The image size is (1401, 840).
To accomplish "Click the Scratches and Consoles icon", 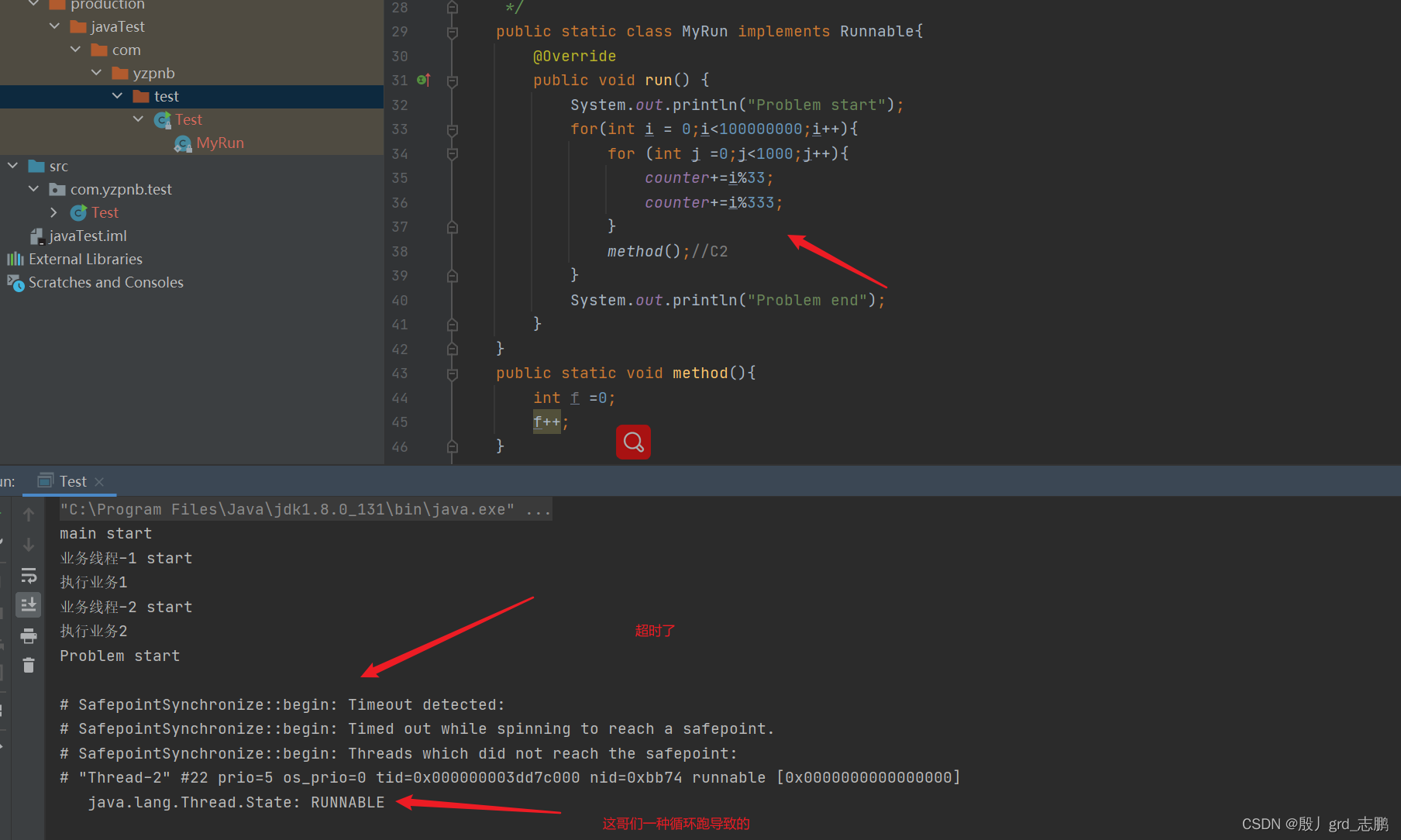I will click(x=15, y=283).
